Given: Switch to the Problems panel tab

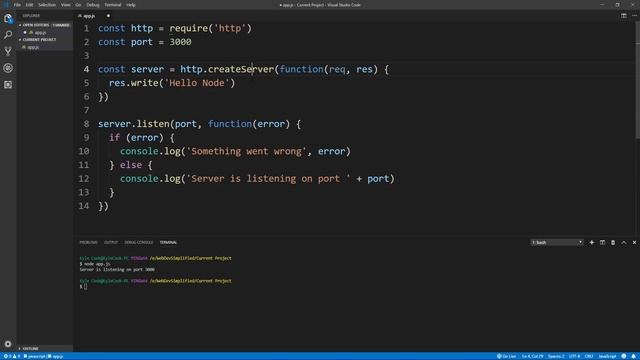Looking at the screenshot, I should [88, 242].
